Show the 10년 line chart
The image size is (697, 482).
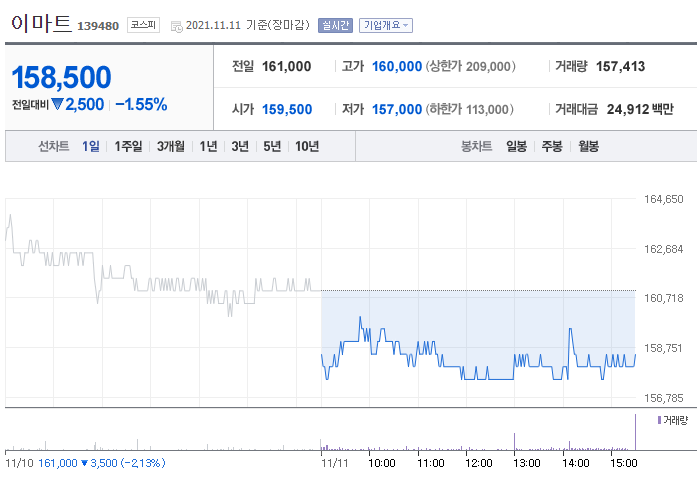pos(307,146)
